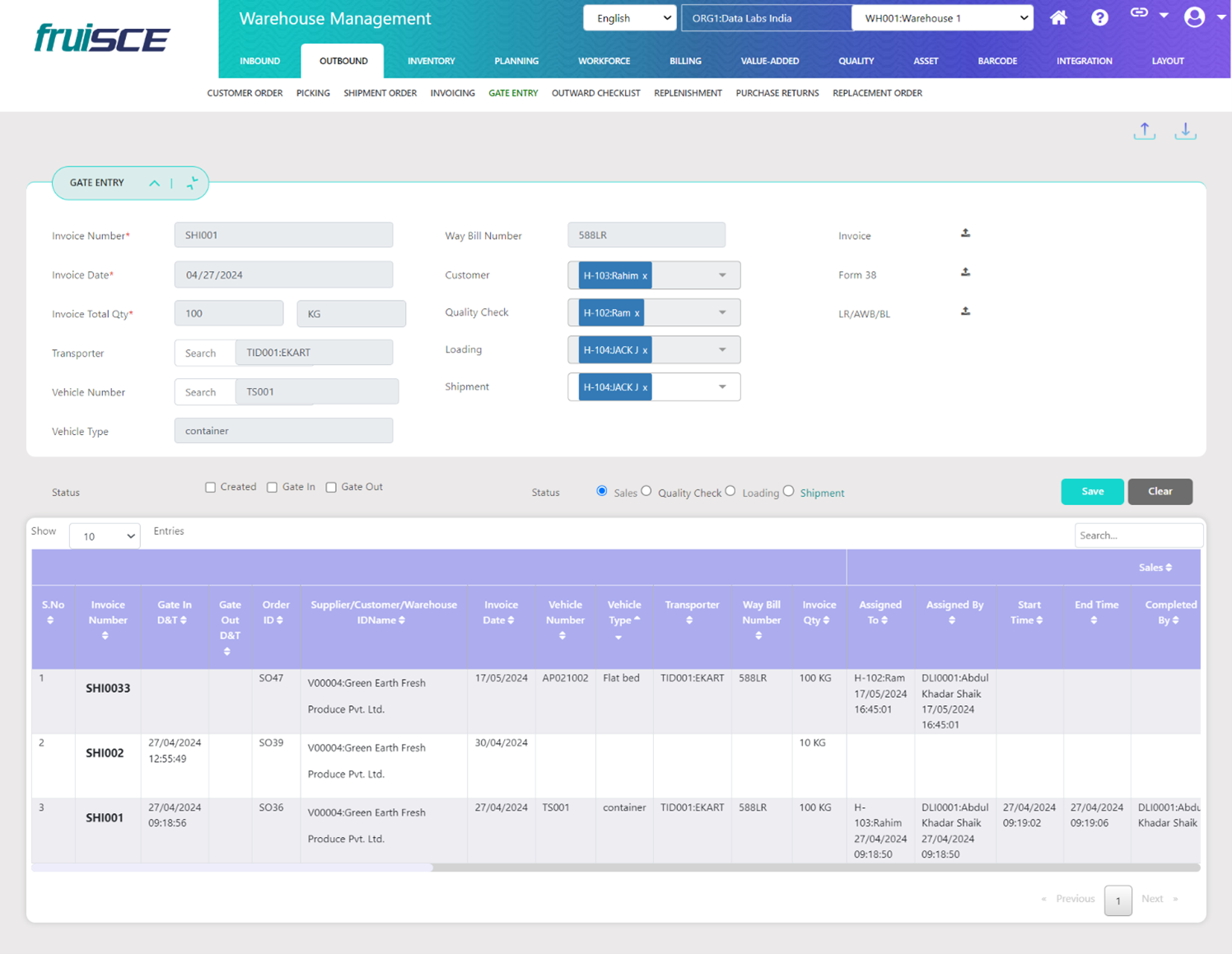Open the Show entries count dropdown
This screenshot has width=1232, height=954.
tap(105, 536)
